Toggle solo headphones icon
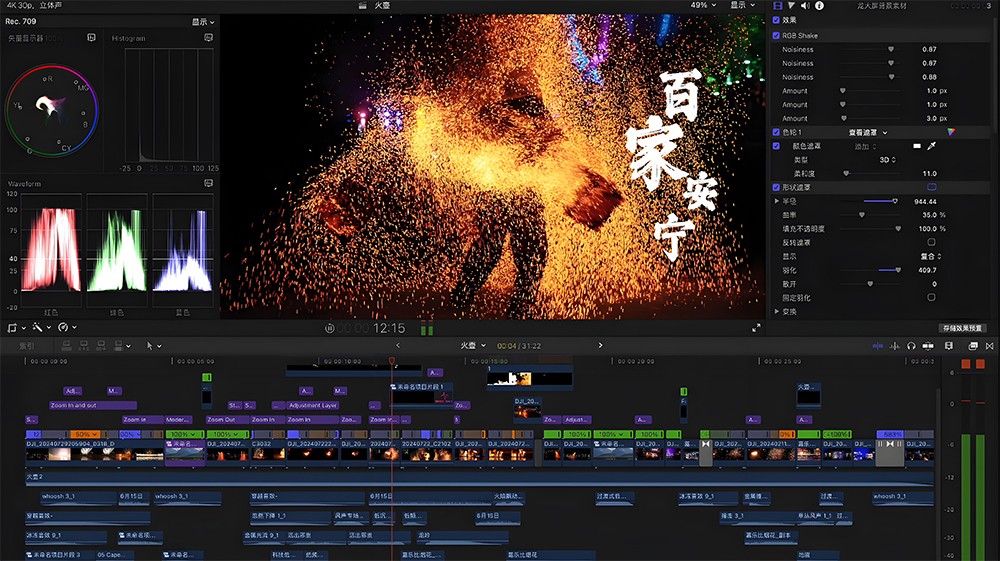 pyautogui.click(x=911, y=346)
